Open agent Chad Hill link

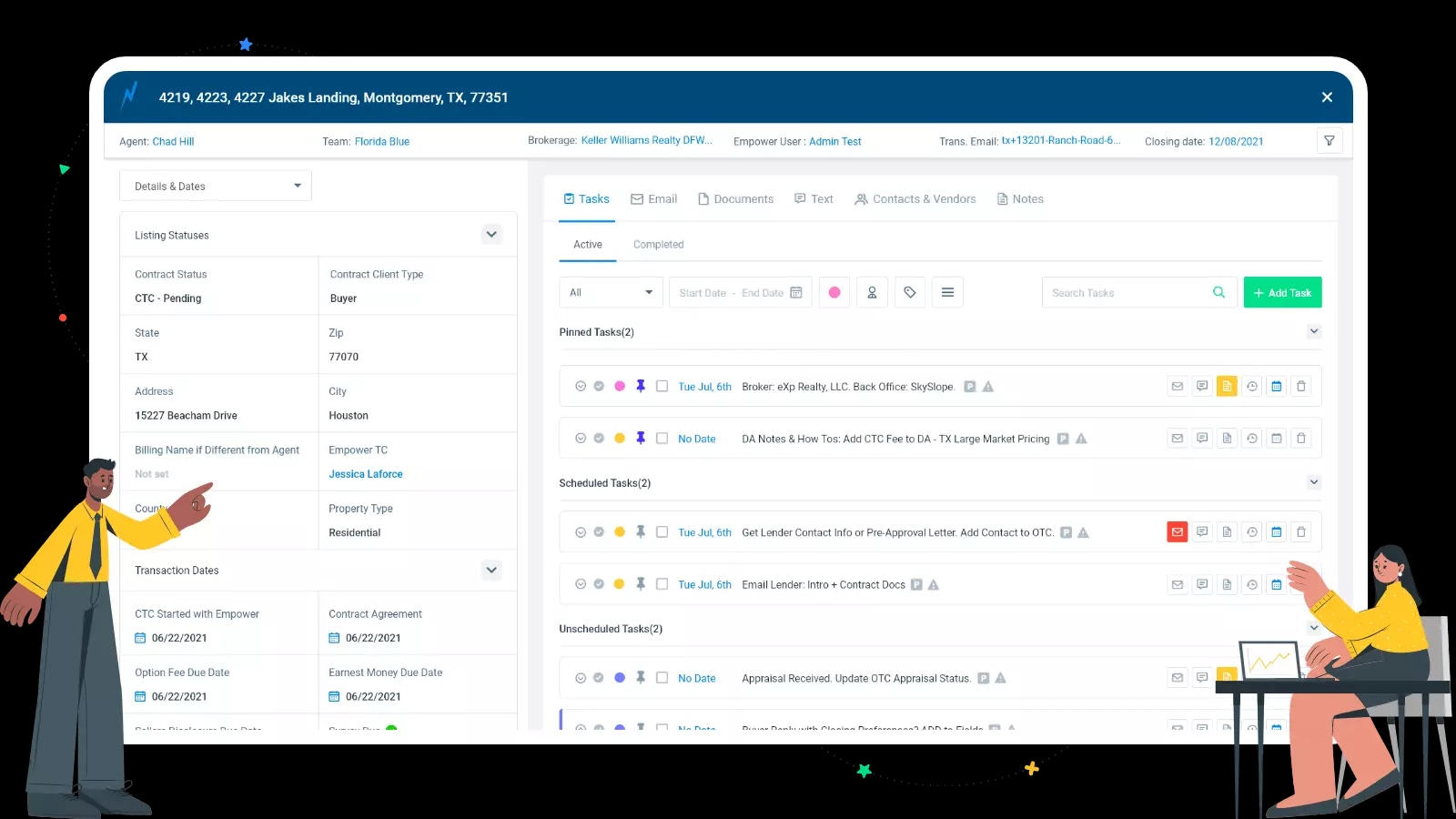tap(173, 141)
